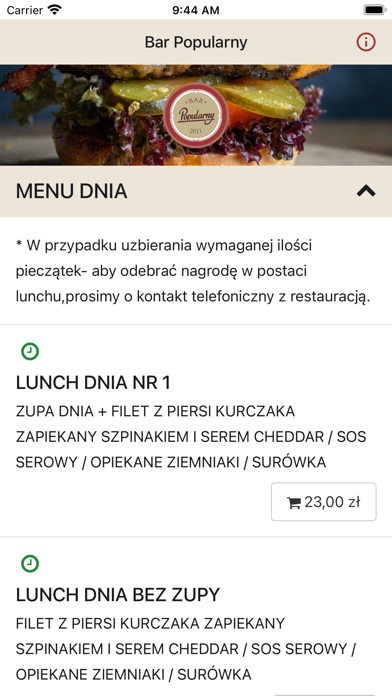Tap the stamps reward notice paragraph

193,271
